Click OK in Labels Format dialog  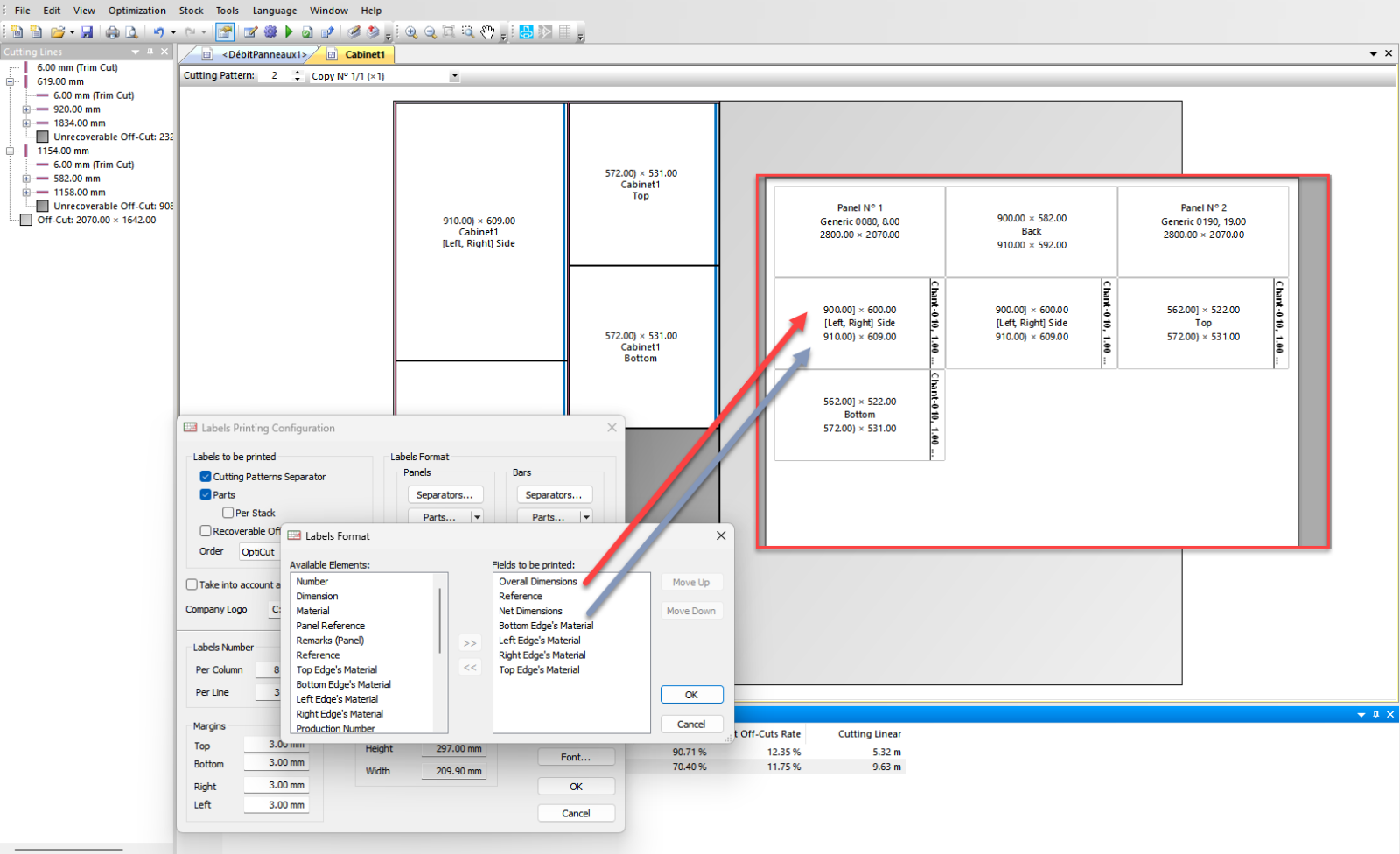691,695
